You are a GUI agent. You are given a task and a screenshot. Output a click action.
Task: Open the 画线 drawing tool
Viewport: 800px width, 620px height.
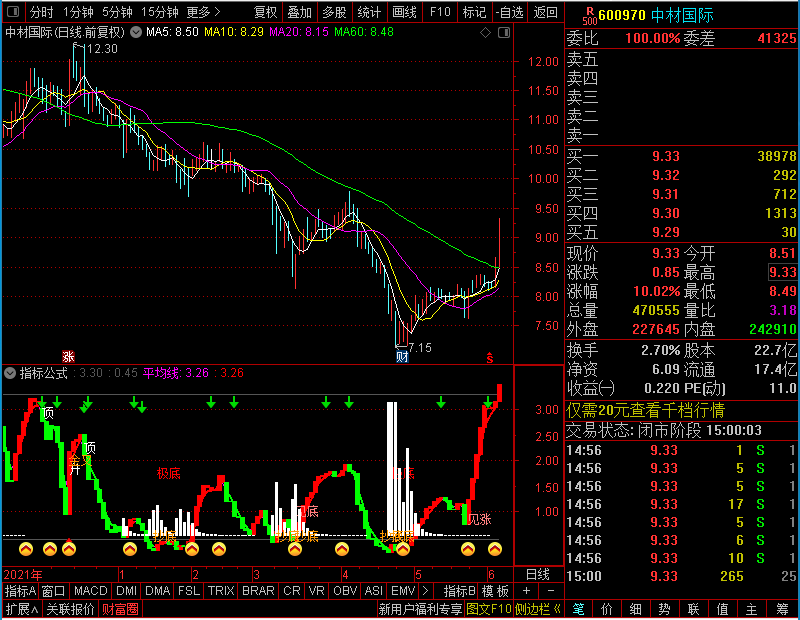coord(404,12)
